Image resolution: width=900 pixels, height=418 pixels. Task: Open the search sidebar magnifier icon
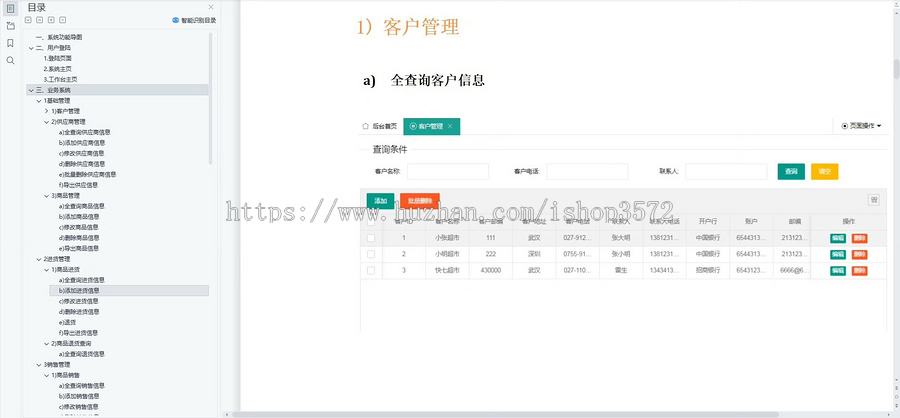(x=10, y=60)
